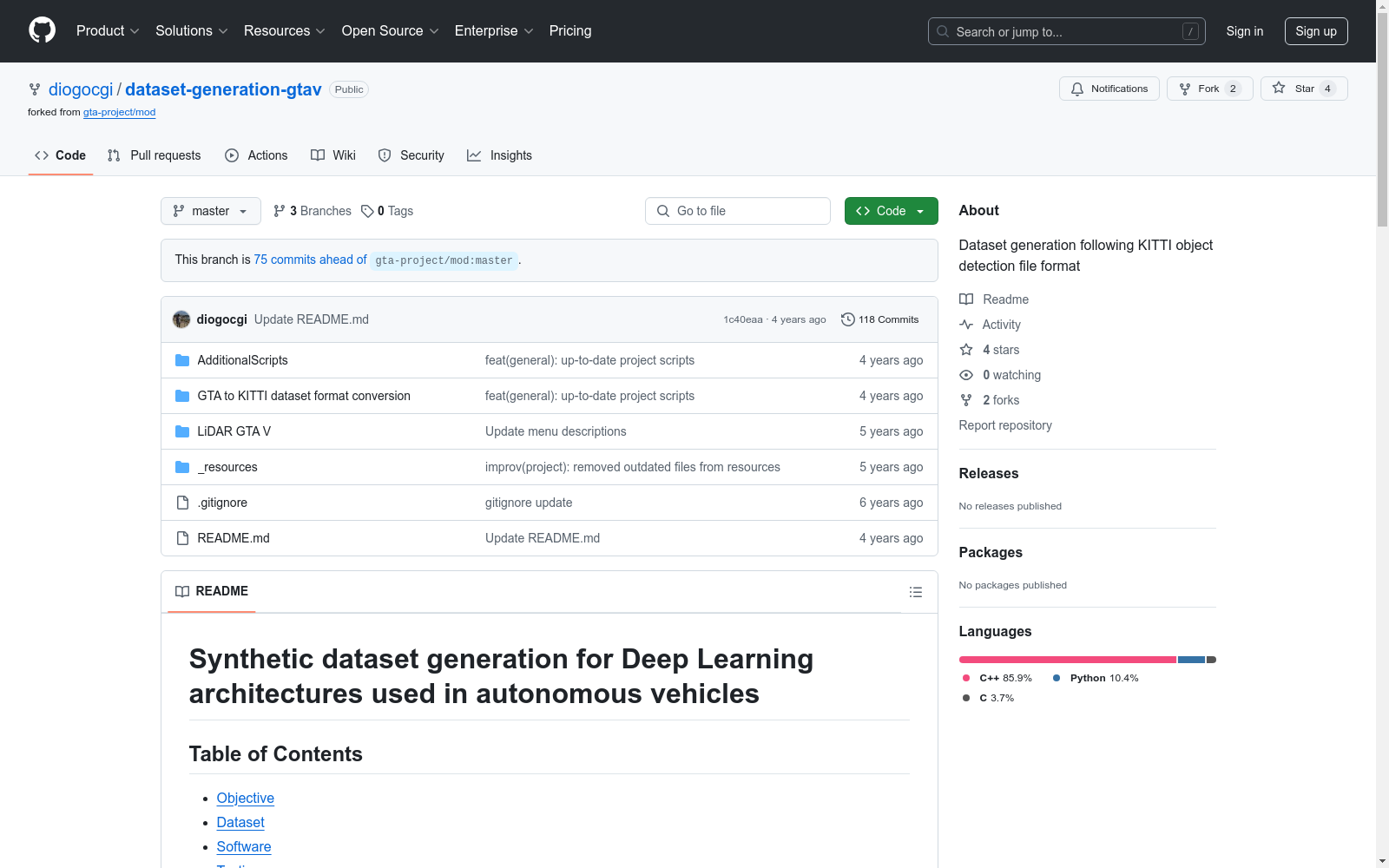Click the star icon in Star button
The width and height of the screenshot is (1389, 868).
pyautogui.click(x=1279, y=89)
